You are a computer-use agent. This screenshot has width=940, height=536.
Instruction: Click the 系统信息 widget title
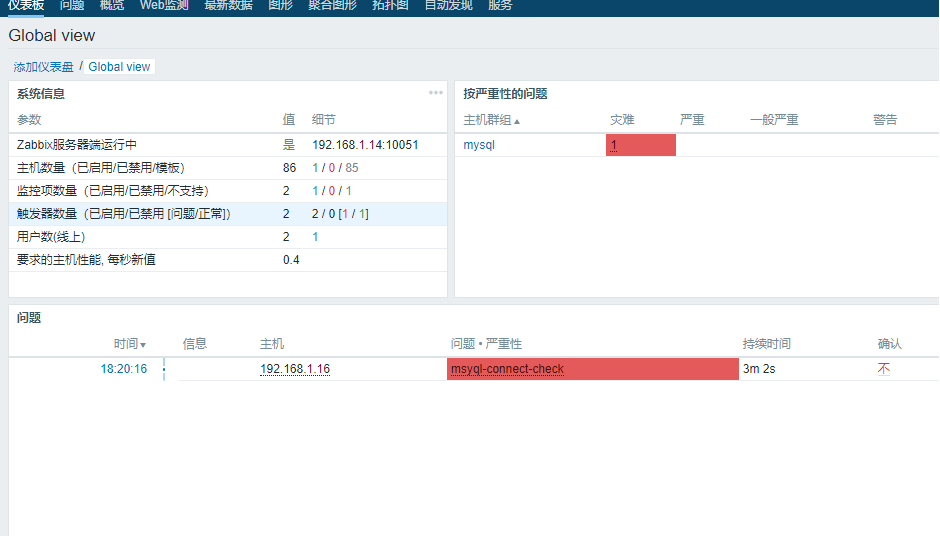tap(41, 94)
